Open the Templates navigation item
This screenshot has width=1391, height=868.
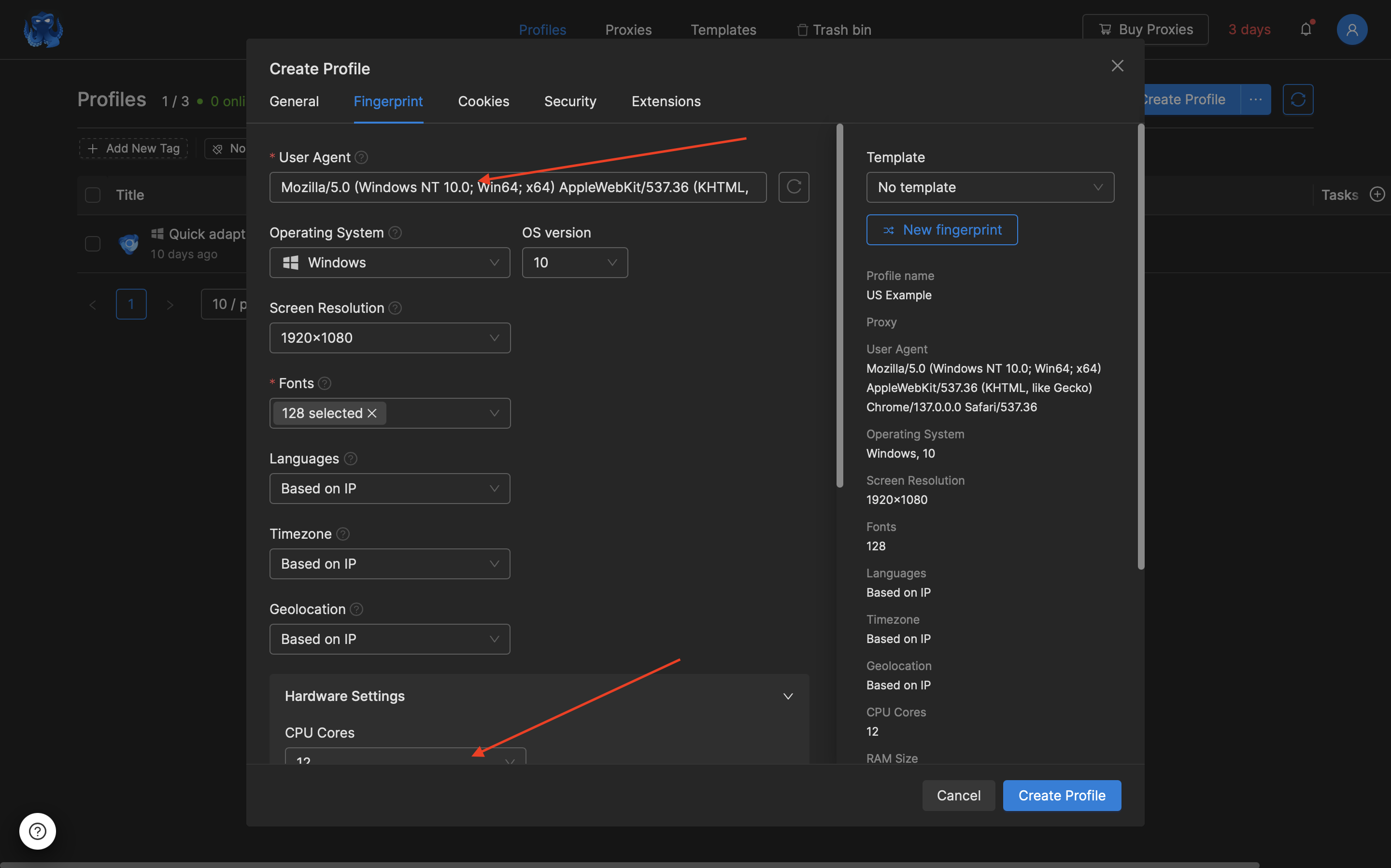pyautogui.click(x=723, y=30)
